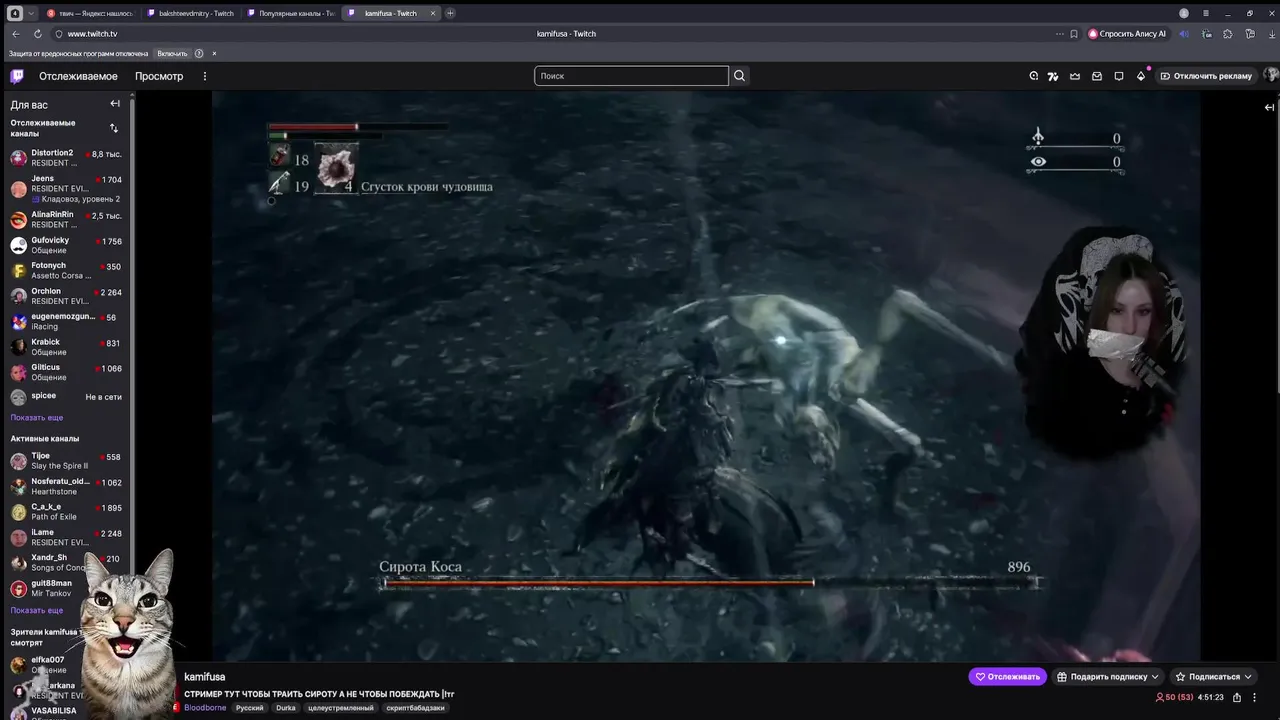1280x720 pixels.
Task: Open the address bar ellipsis menu
Action: (x=1060, y=34)
